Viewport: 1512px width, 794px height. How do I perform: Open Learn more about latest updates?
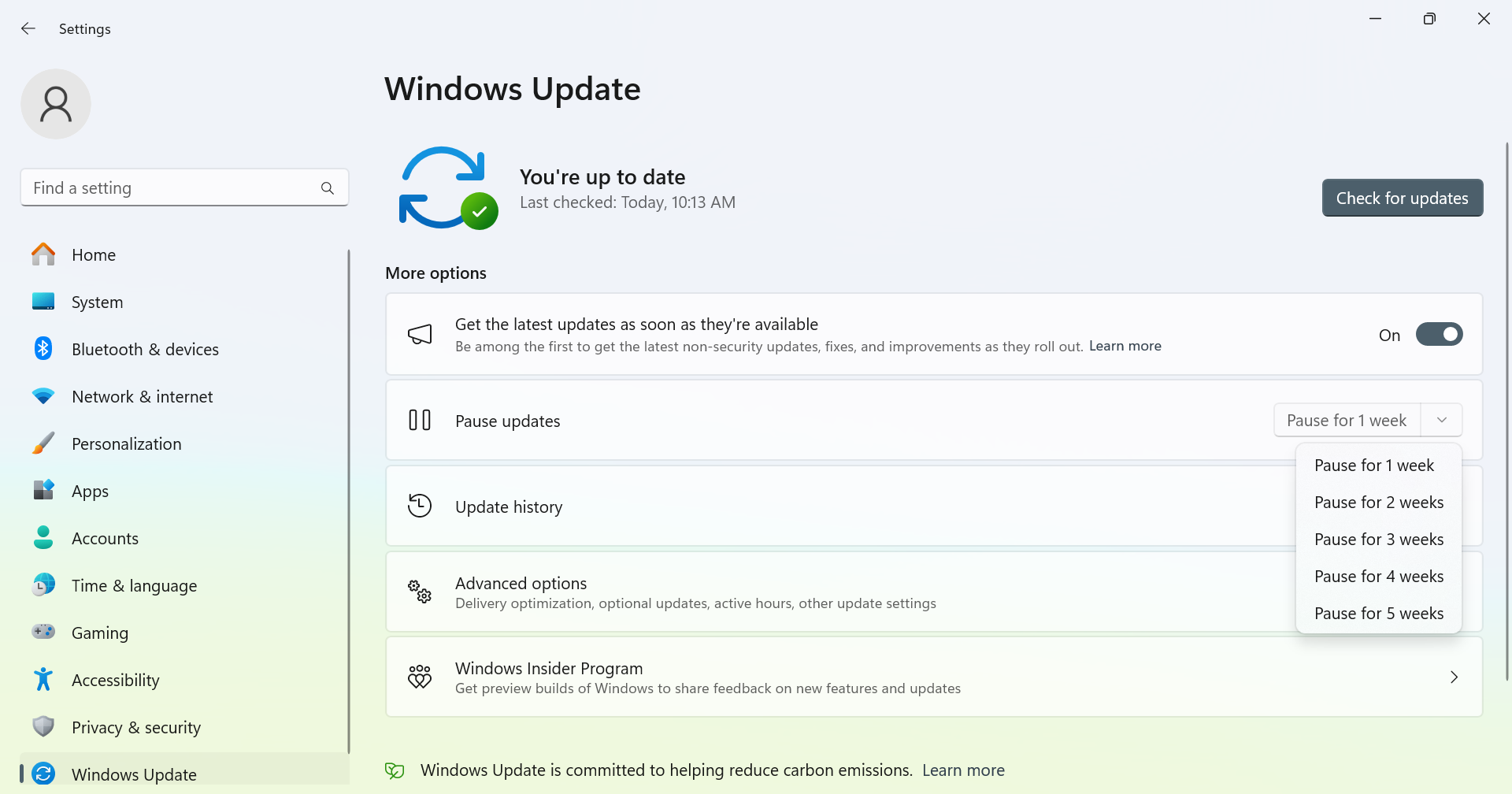pyautogui.click(x=1125, y=346)
